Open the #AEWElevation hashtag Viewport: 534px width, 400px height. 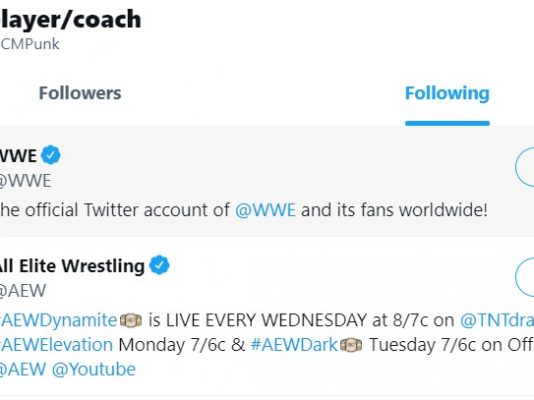coord(56,345)
